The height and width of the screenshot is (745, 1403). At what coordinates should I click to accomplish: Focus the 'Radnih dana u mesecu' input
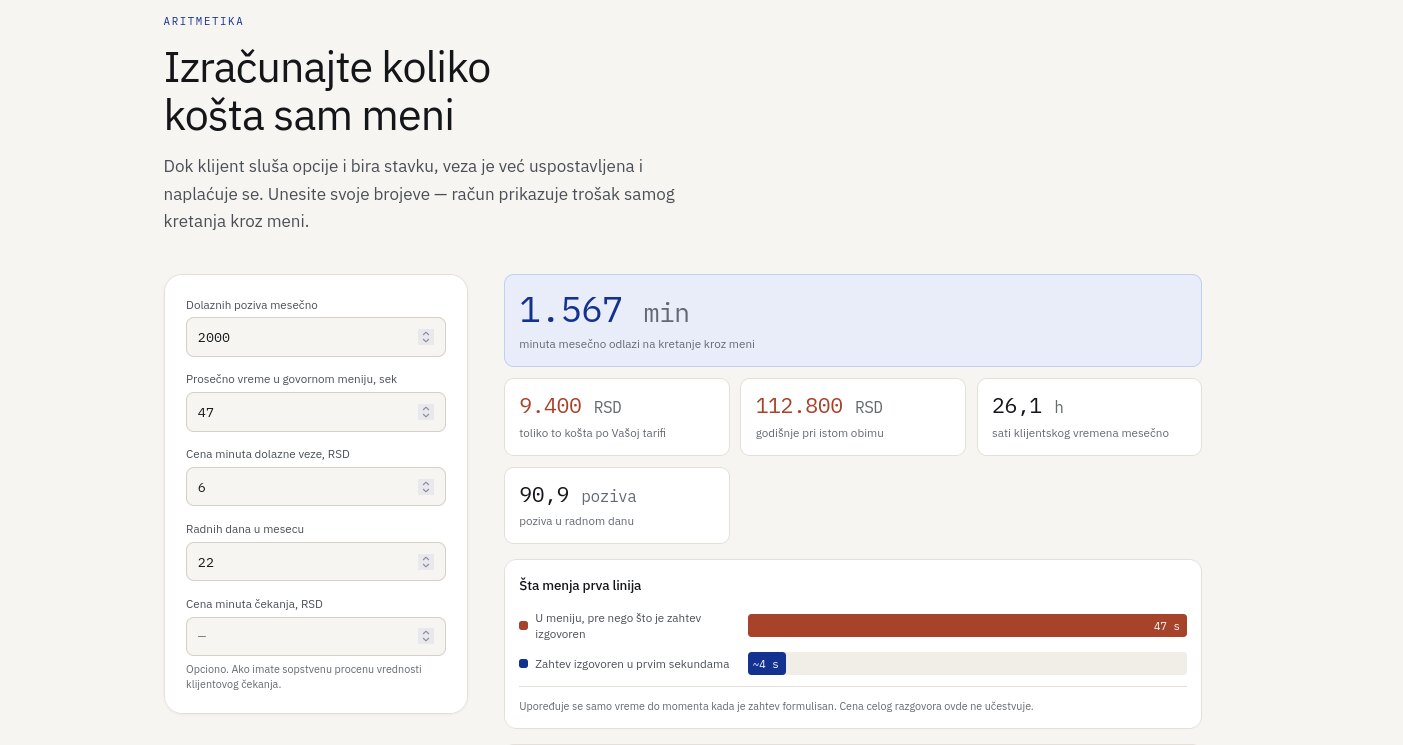[316, 562]
